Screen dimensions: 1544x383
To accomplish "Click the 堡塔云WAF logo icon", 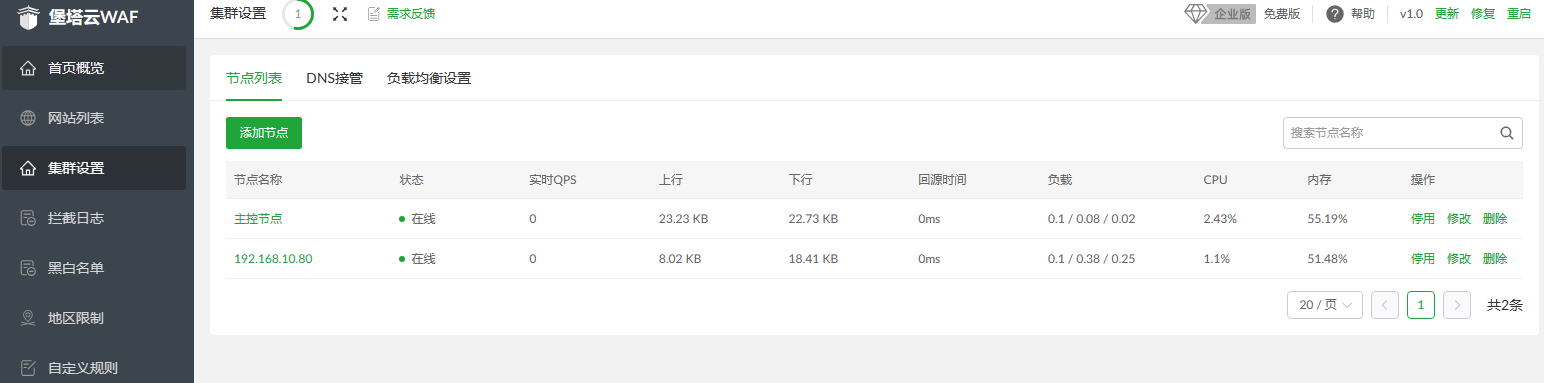I will tap(28, 16).
